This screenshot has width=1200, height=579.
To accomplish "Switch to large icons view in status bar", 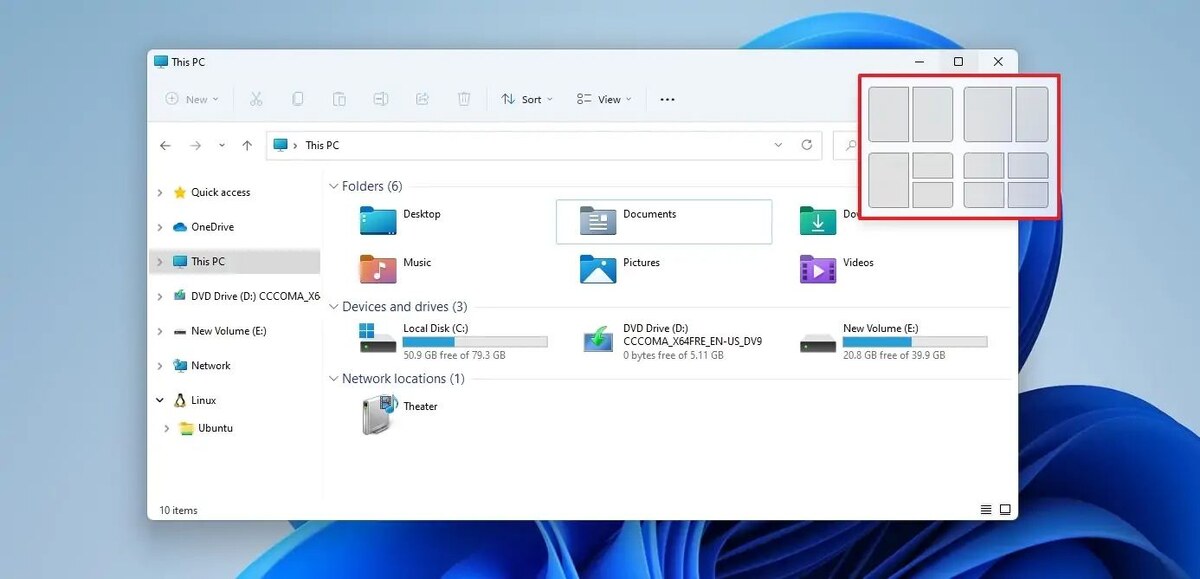I will pyautogui.click(x=1005, y=510).
